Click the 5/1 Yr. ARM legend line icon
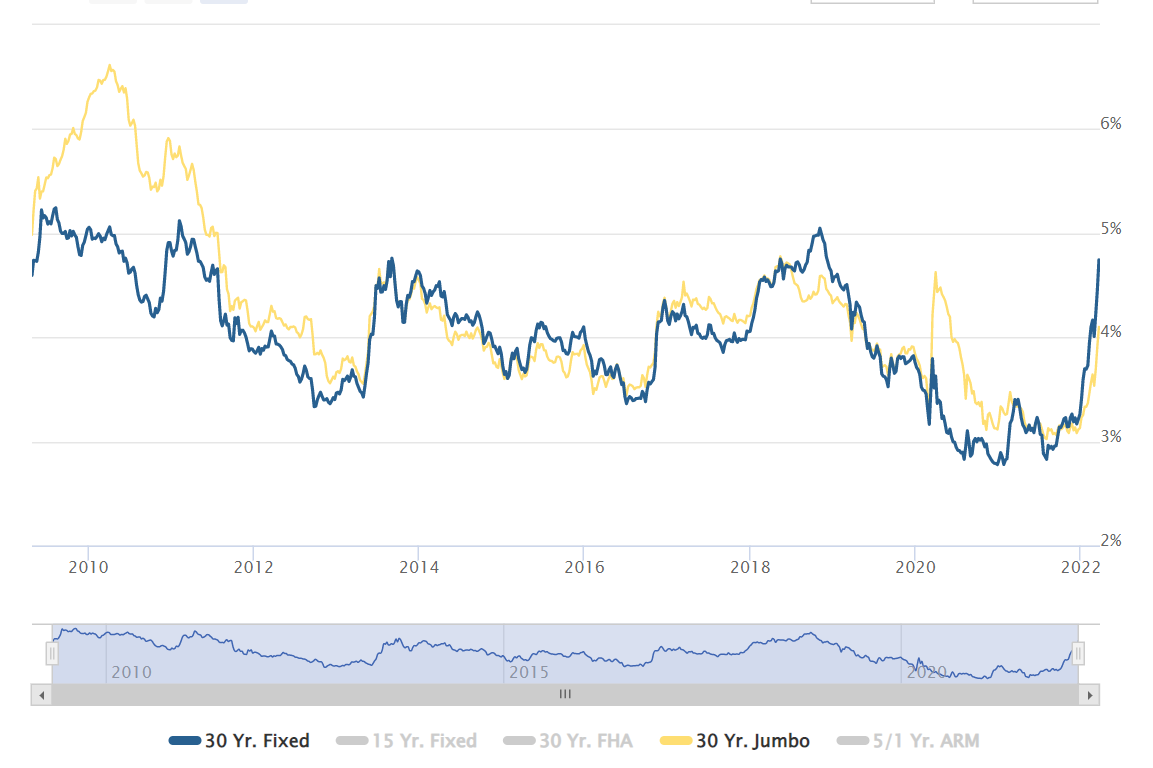Image resolution: width=1153 pixels, height=768 pixels. pyautogui.click(x=855, y=740)
